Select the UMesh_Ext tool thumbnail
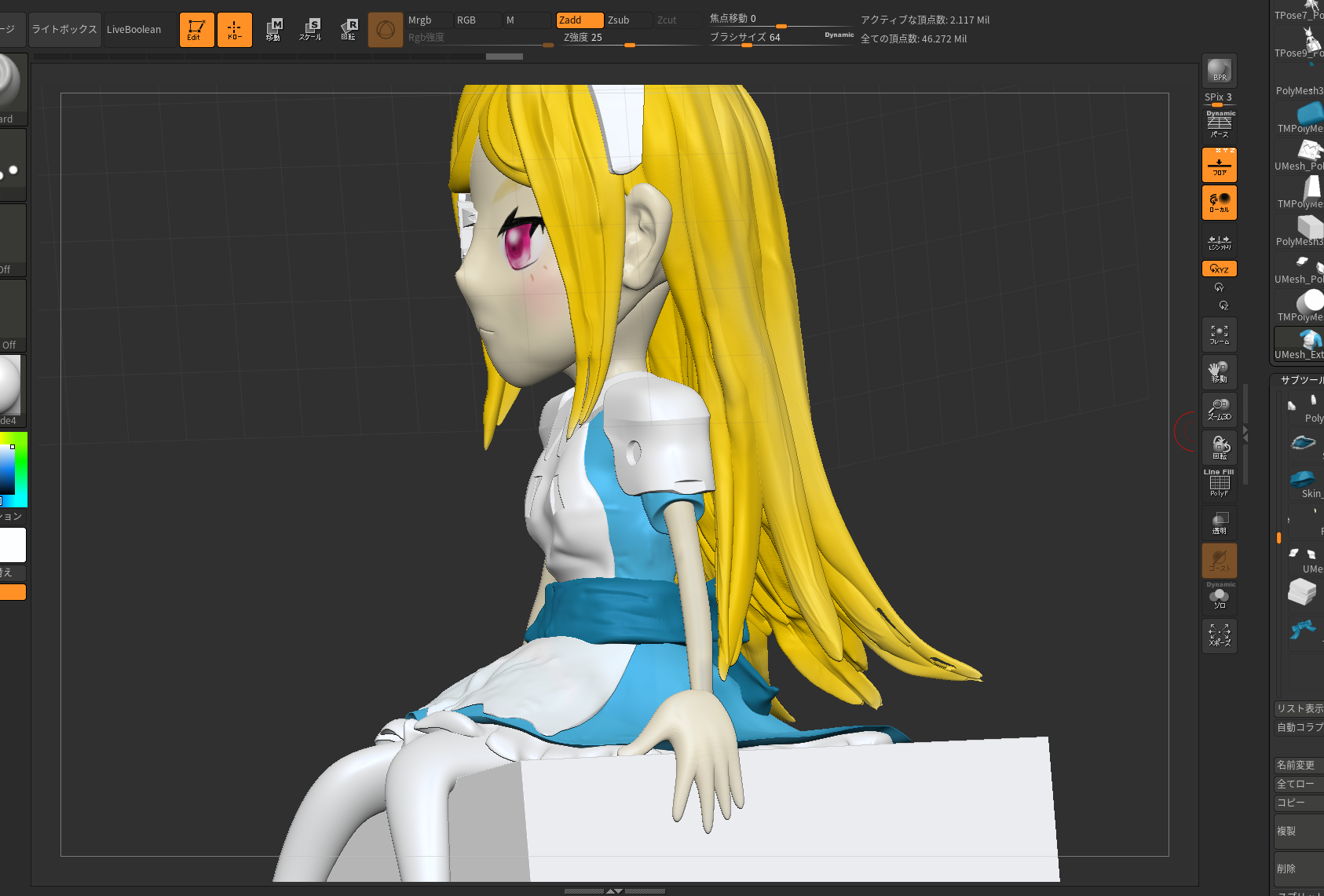Image resolution: width=1324 pixels, height=896 pixels. 1300,344
